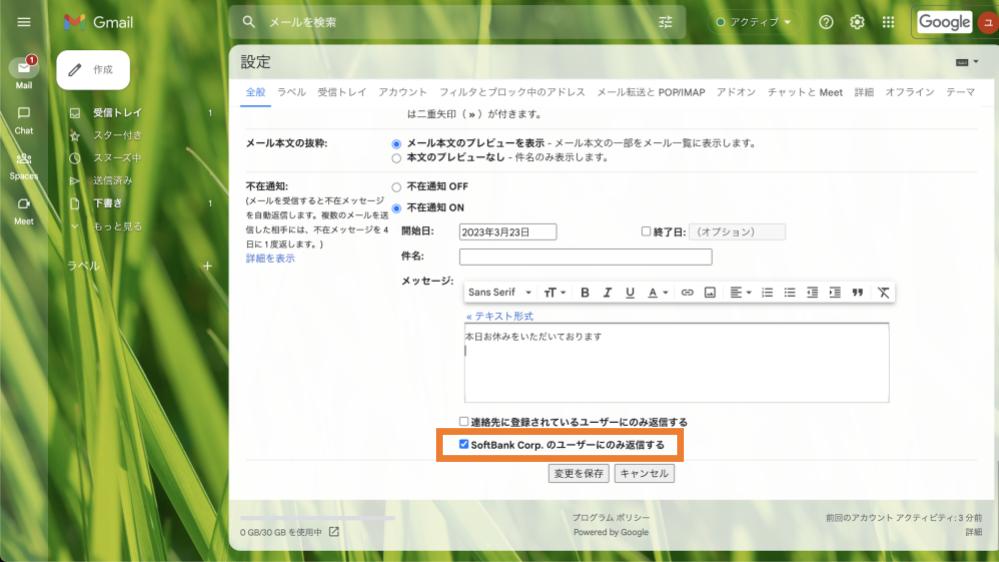Click the search magnifier icon
The image size is (999, 562).
pyautogui.click(x=248, y=22)
